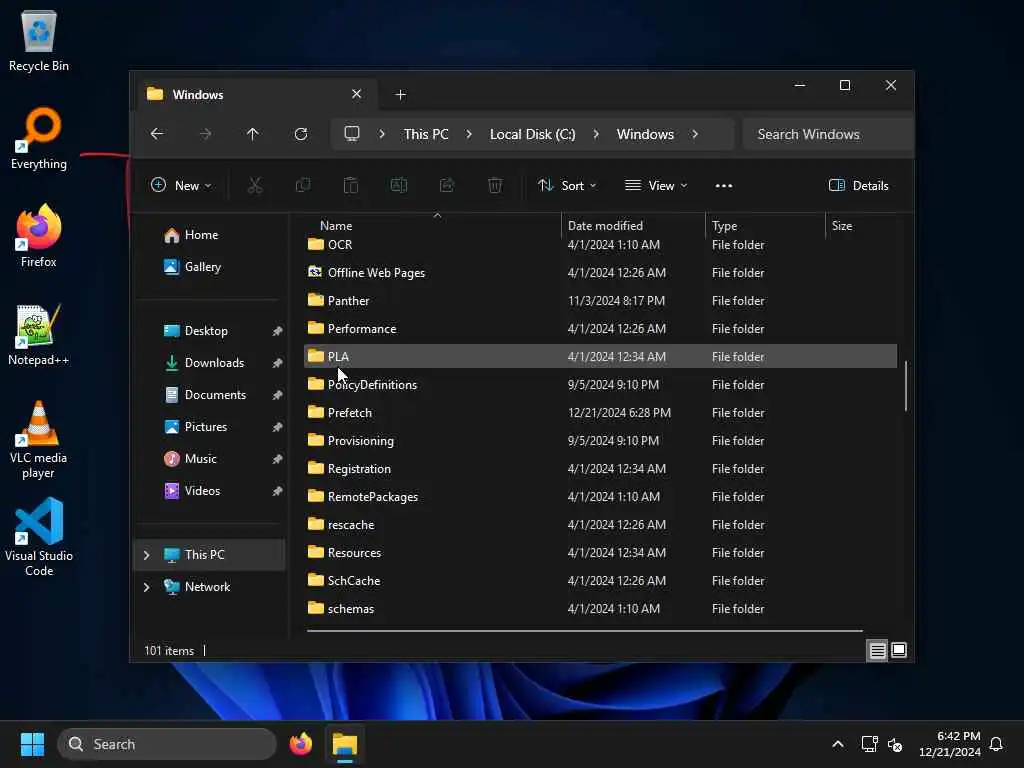This screenshot has width=1024, height=768.
Task: Expand chevron after Windows in address bar
Action: (695, 134)
